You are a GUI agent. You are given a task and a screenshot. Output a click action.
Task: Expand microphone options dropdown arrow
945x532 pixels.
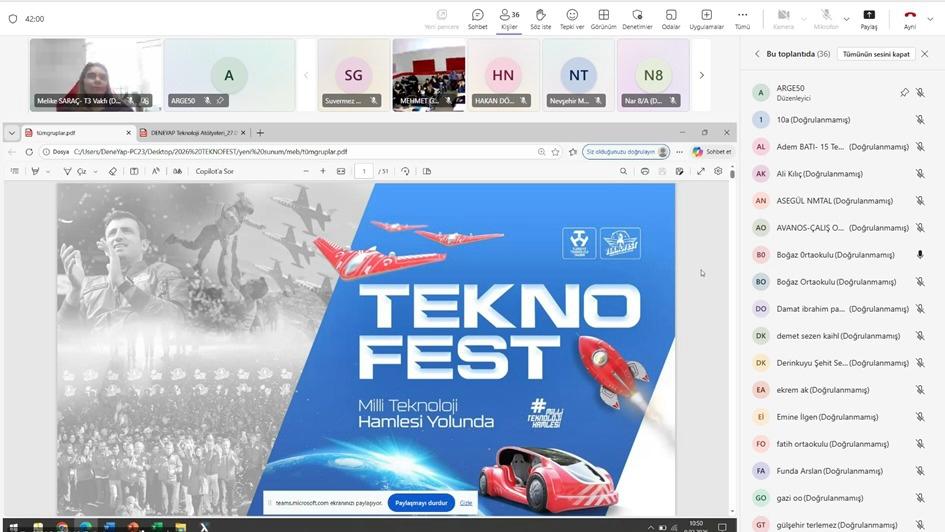846,18
